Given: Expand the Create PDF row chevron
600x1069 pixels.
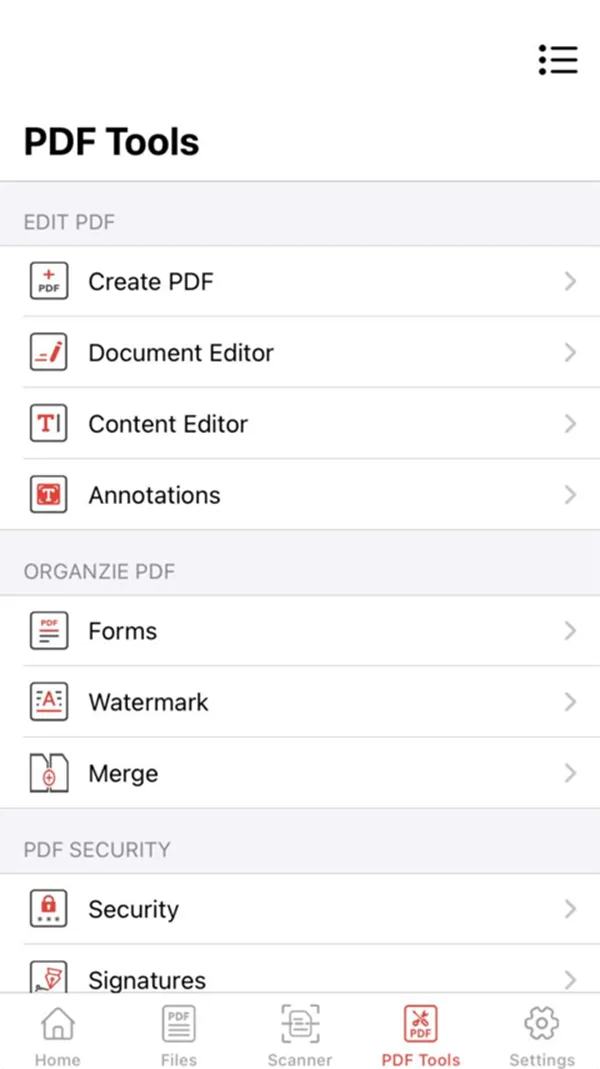Looking at the screenshot, I should [571, 281].
